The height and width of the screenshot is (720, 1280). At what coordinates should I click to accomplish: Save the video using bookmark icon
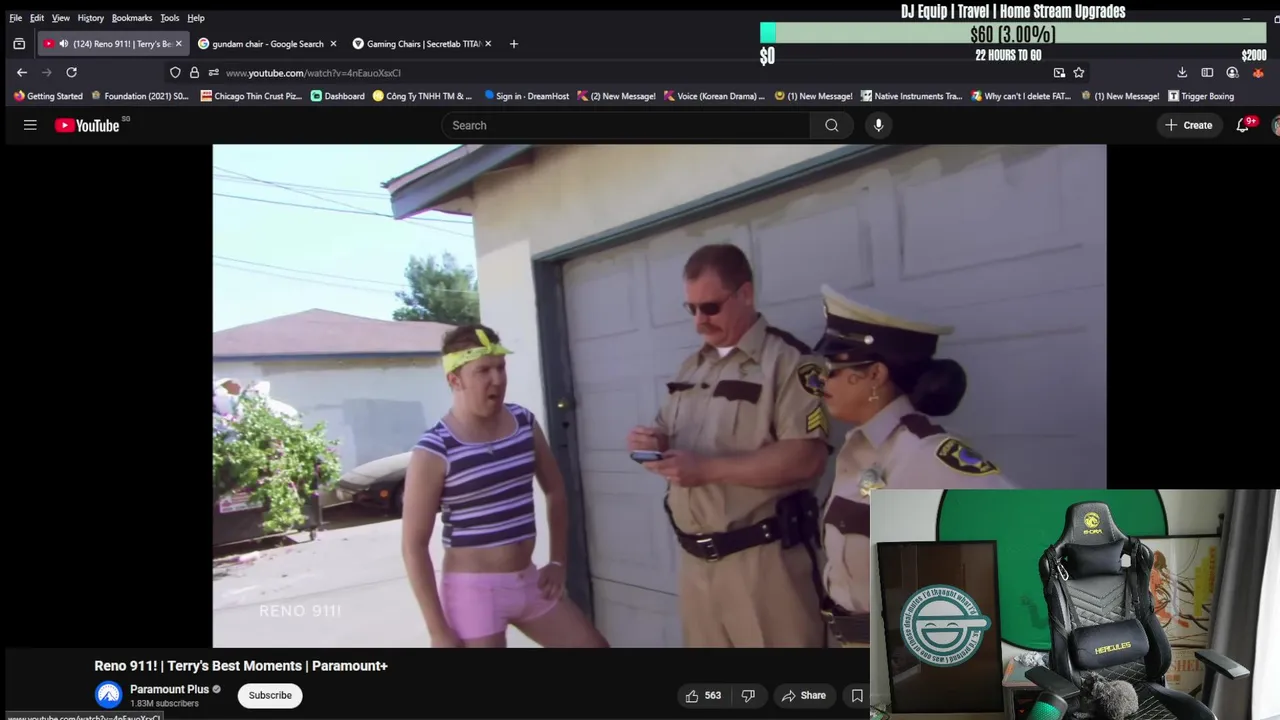(x=857, y=695)
